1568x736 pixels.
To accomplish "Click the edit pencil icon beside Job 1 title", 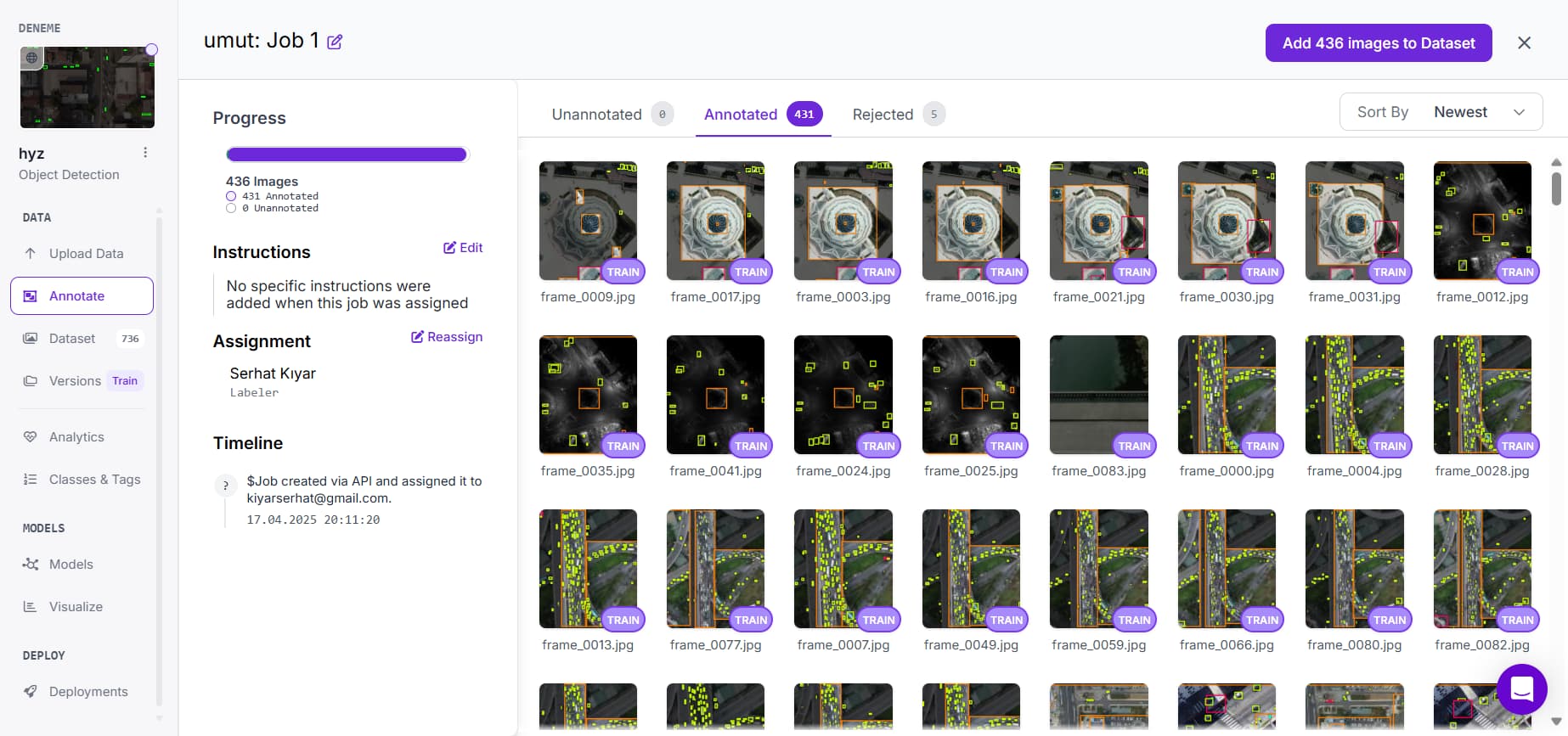I will (x=335, y=42).
